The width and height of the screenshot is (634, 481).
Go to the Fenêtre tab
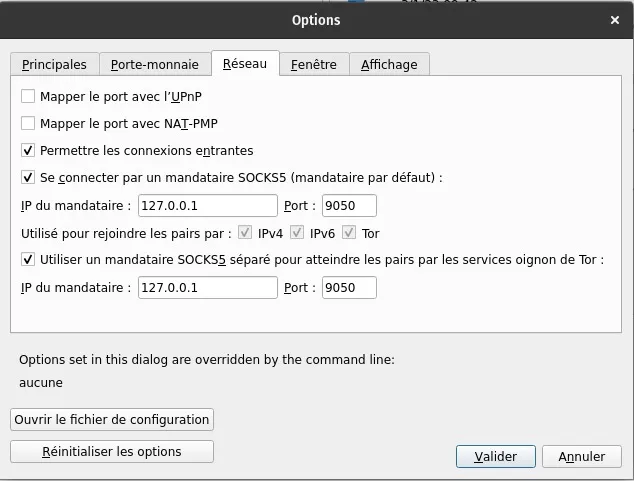[314, 64]
